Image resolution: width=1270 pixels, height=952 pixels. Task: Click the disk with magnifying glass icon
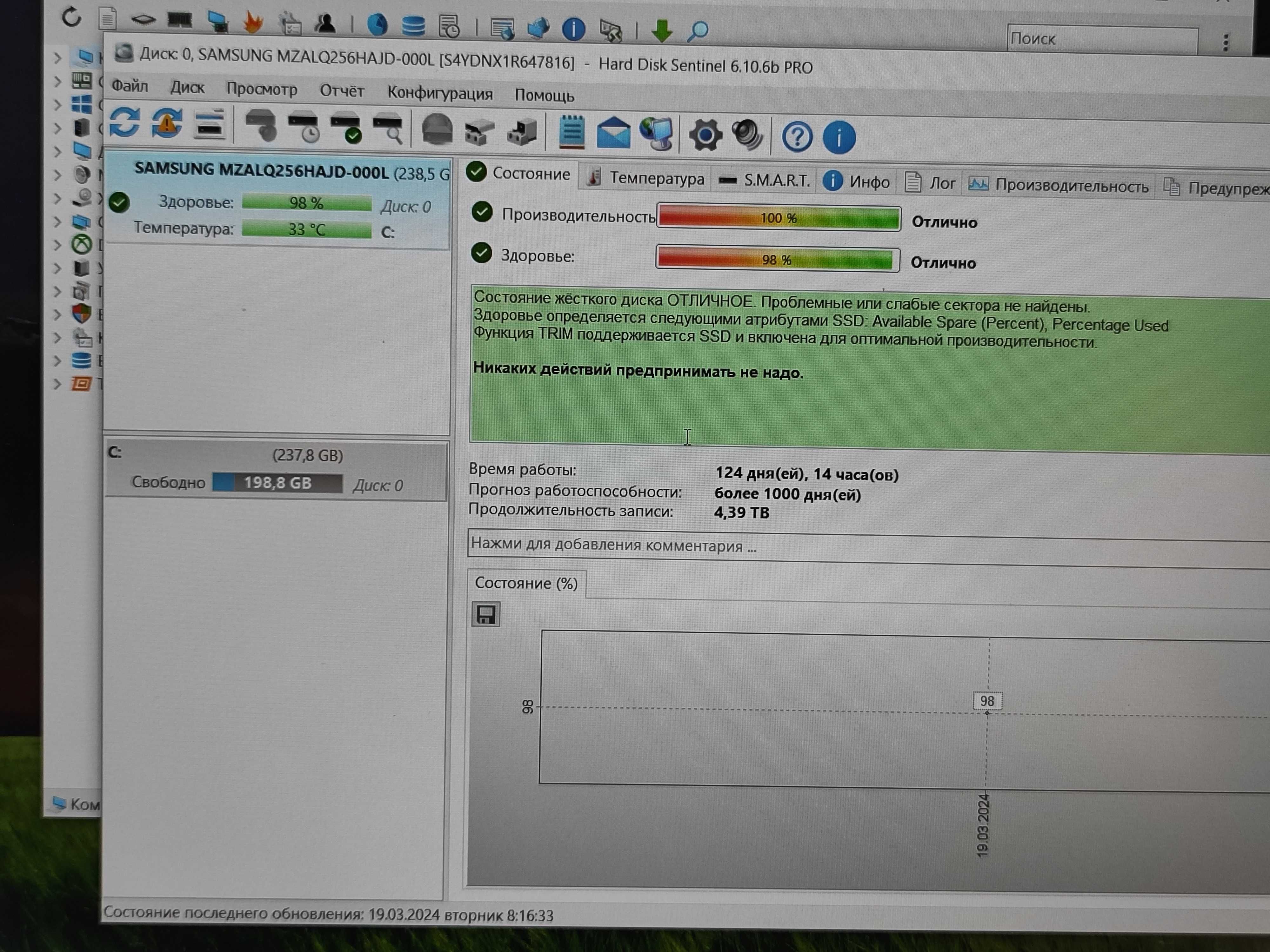[x=388, y=129]
